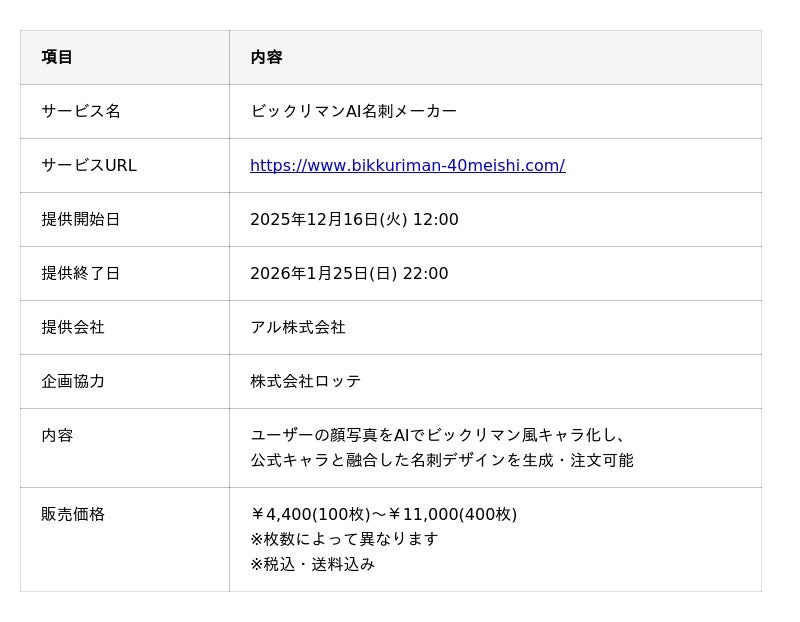This screenshot has width=800, height=622.
Task: Select the サービスURL row label
Action: 89,166
